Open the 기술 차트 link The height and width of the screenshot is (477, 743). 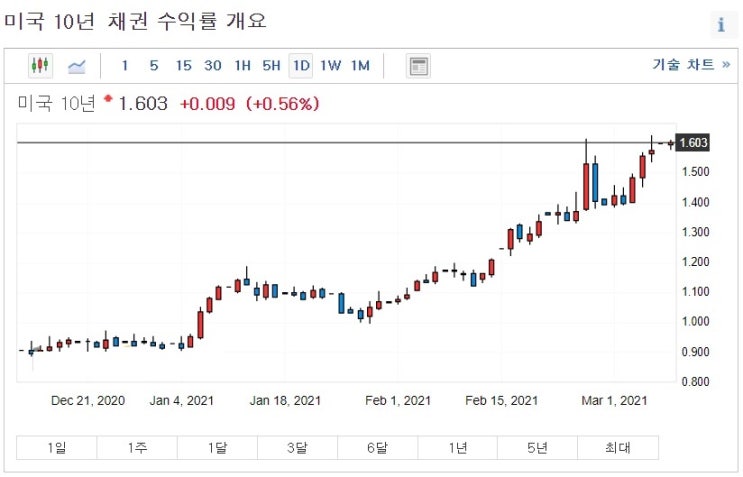coord(691,64)
